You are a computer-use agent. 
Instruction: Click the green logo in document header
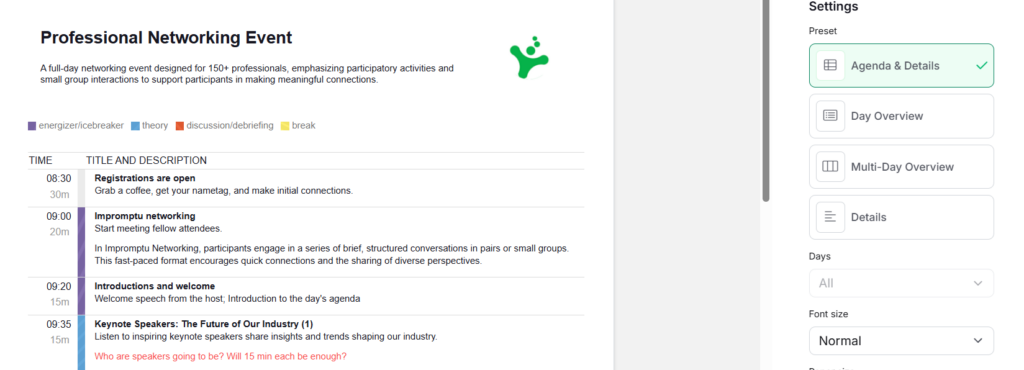click(530, 57)
